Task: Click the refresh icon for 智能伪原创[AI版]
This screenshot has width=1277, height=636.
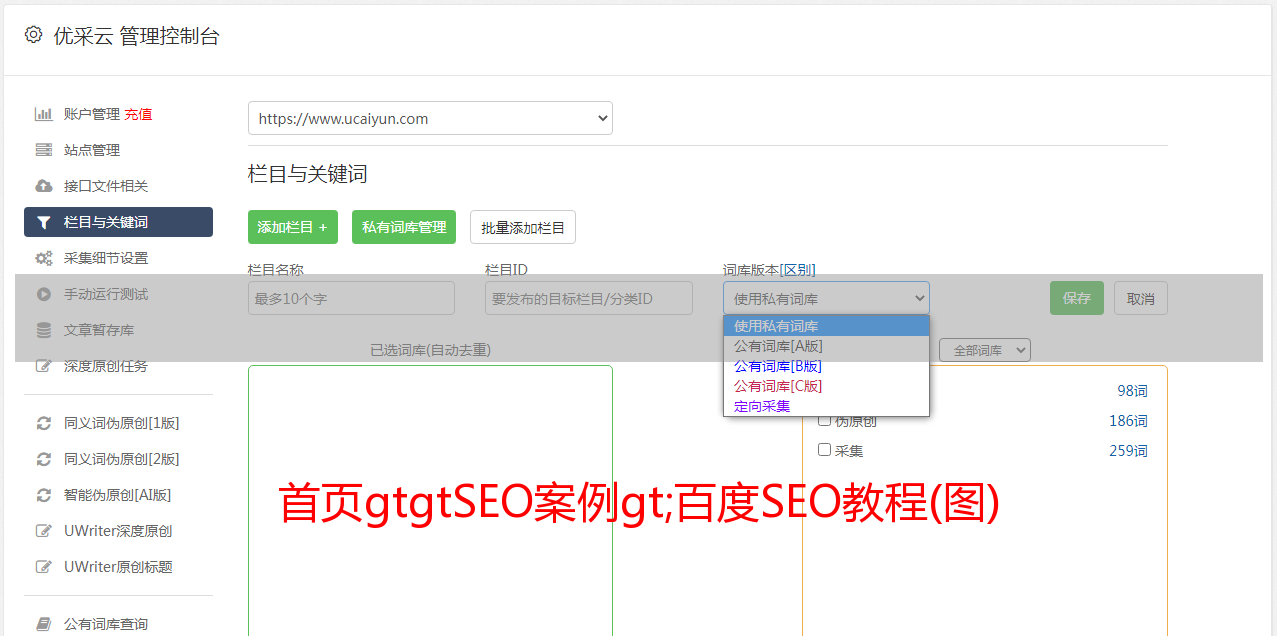Action: tap(43, 495)
